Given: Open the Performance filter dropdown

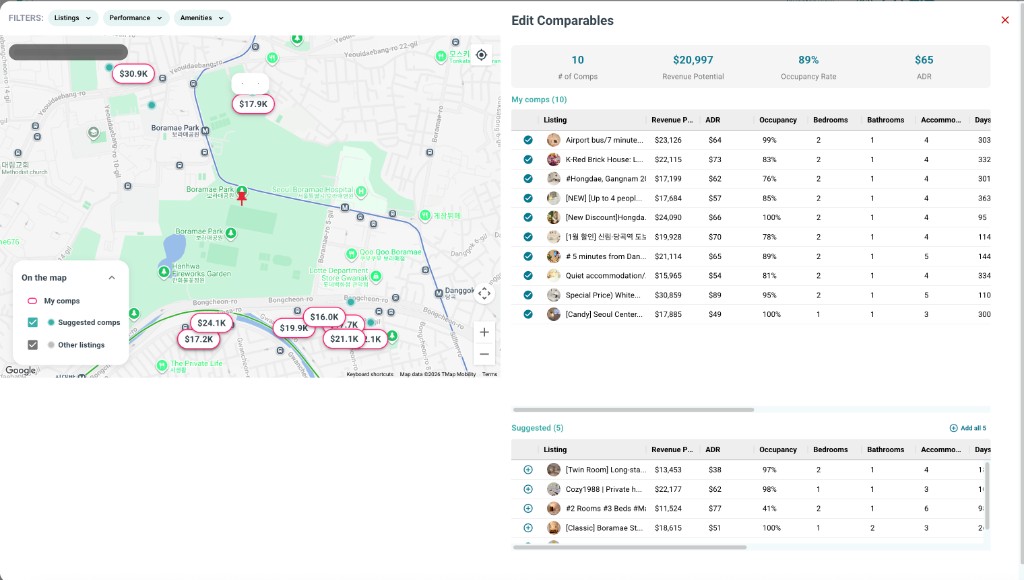Looking at the screenshot, I should 136,18.
